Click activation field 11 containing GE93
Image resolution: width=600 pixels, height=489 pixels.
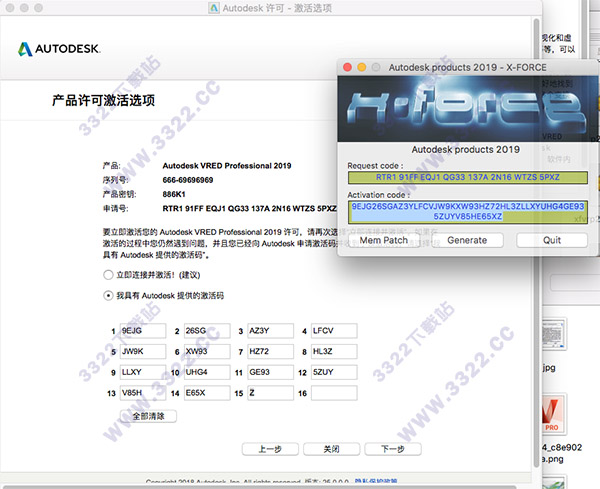pos(271,372)
